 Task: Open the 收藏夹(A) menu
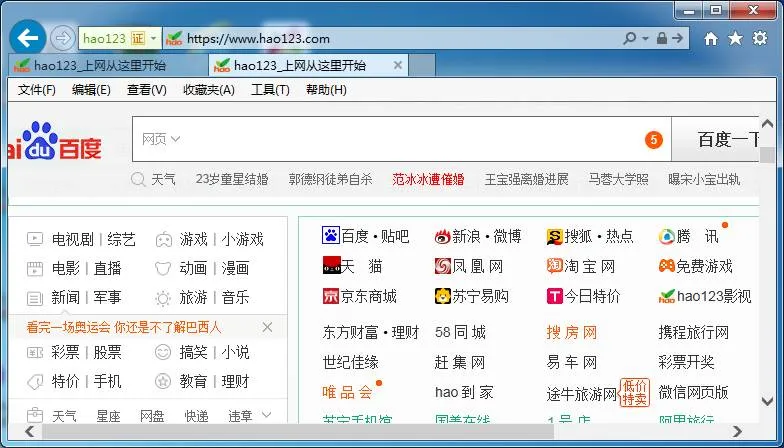pos(209,90)
